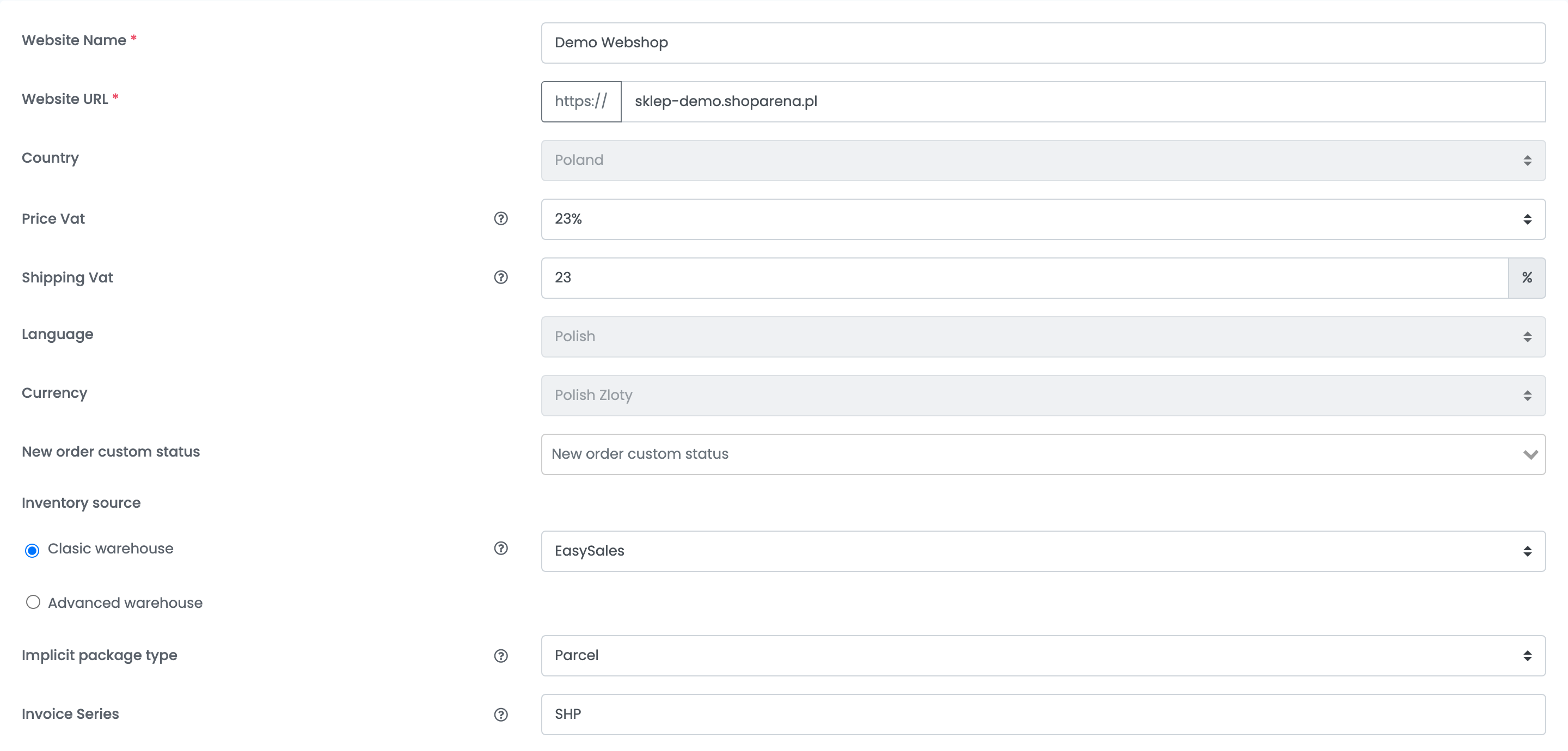
Task: Open Price Vat help tooltip icon
Action: pos(500,218)
